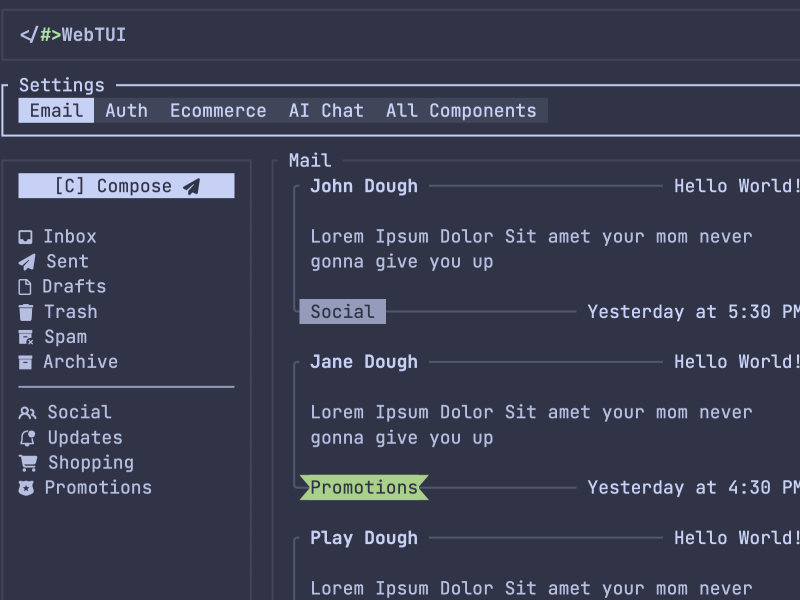The width and height of the screenshot is (800, 600).
Task: Click the Drafts file icon
Action: pos(25,287)
